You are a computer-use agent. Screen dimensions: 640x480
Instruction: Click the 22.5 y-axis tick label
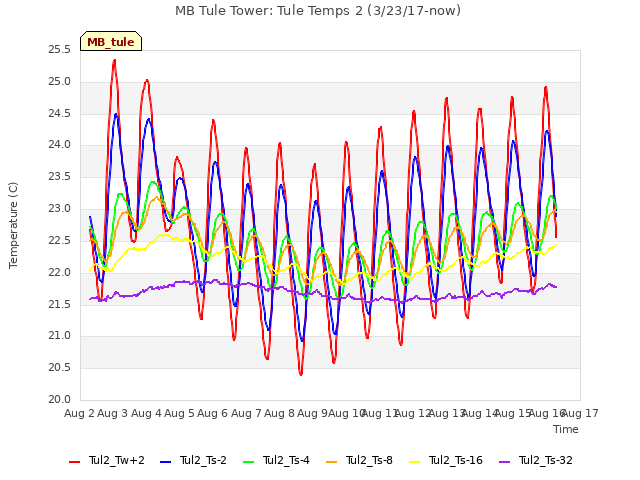(60, 240)
